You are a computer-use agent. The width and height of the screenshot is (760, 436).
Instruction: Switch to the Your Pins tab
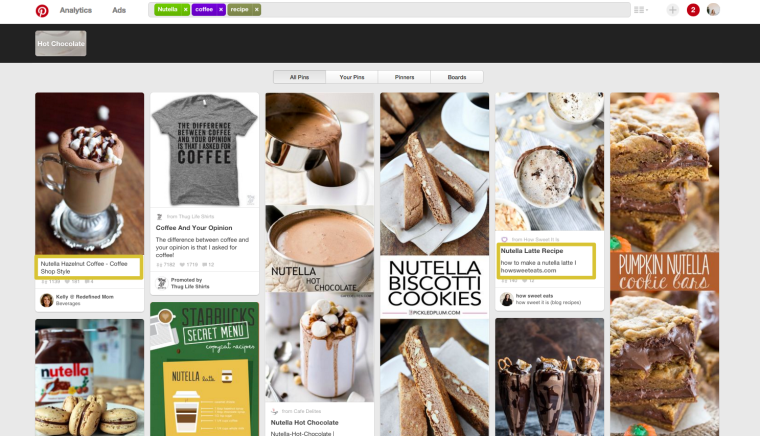pyautogui.click(x=352, y=77)
